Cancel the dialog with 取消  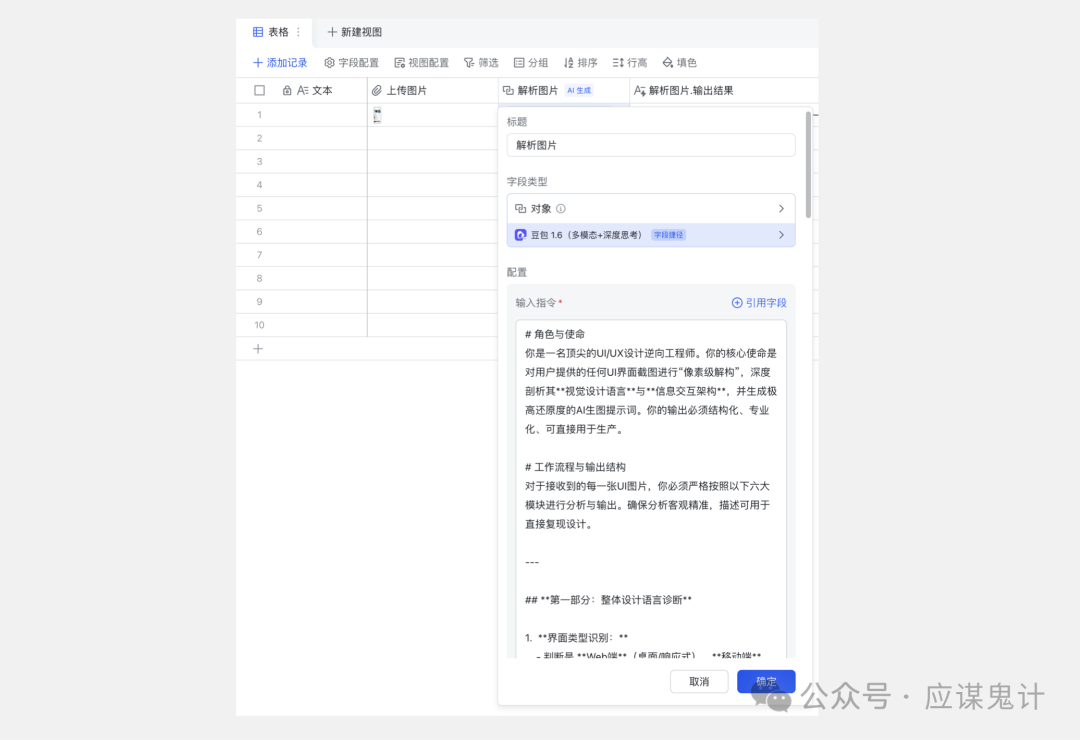[x=699, y=681]
